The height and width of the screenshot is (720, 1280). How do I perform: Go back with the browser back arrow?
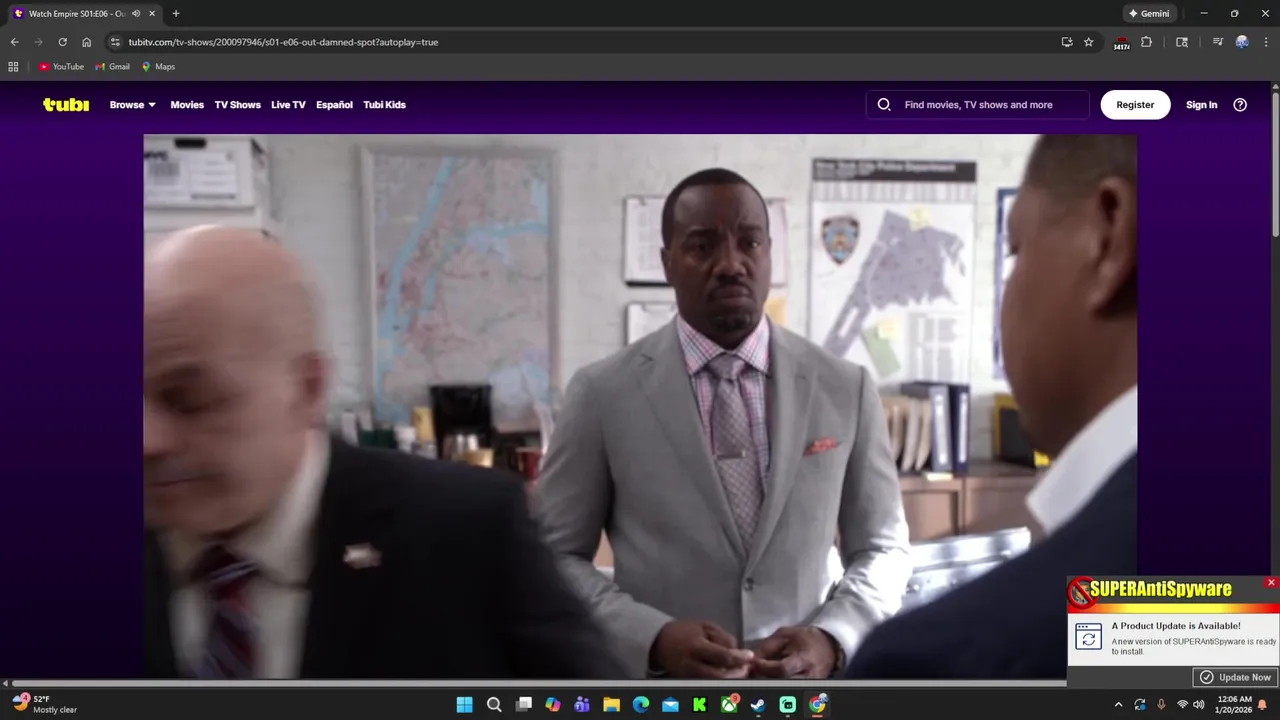tap(14, 42)
